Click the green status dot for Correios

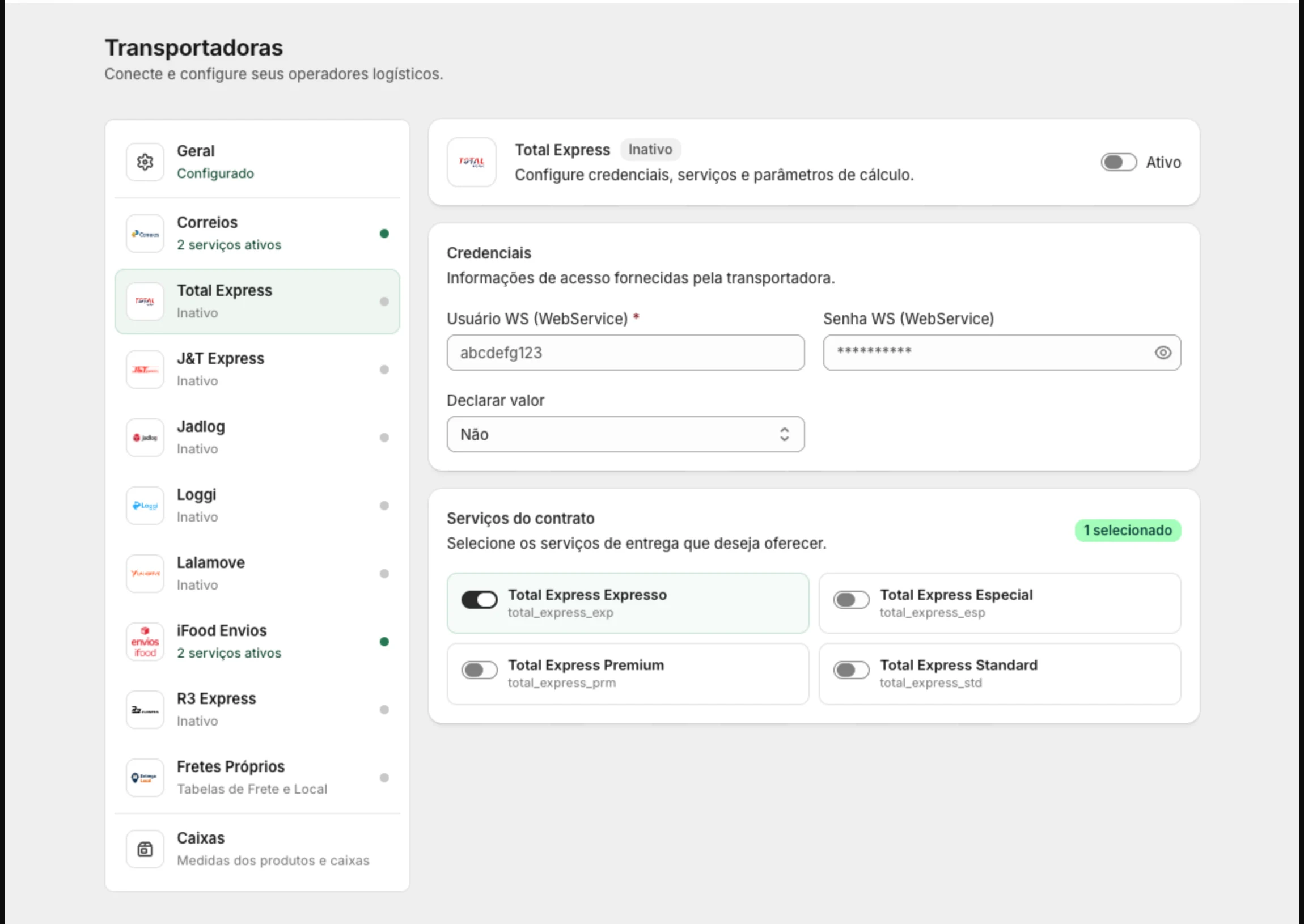384,234
